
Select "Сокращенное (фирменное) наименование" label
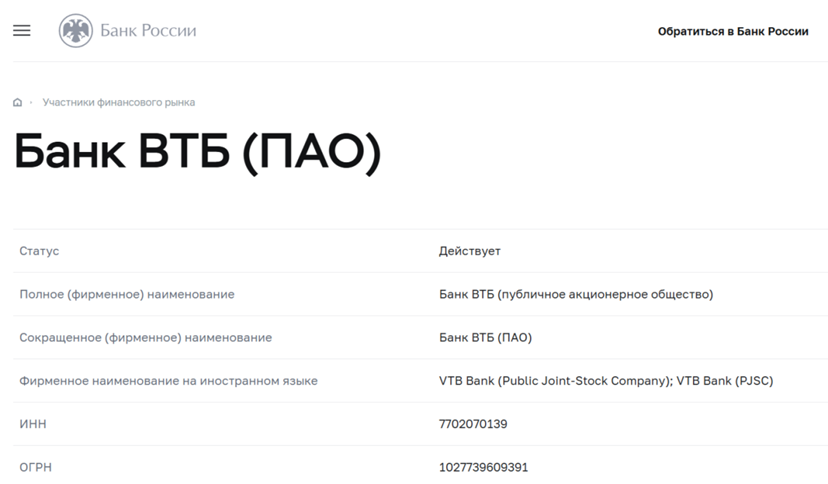(145, 338)
